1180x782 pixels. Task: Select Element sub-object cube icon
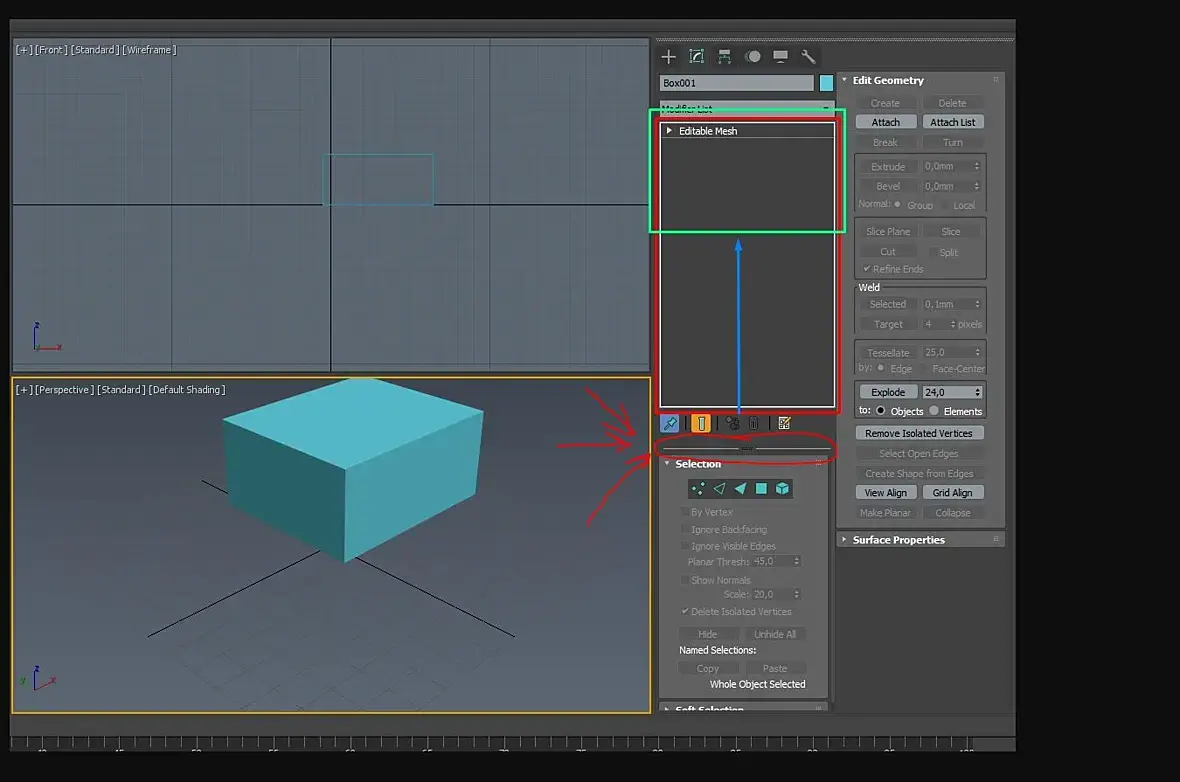[782, 488]
